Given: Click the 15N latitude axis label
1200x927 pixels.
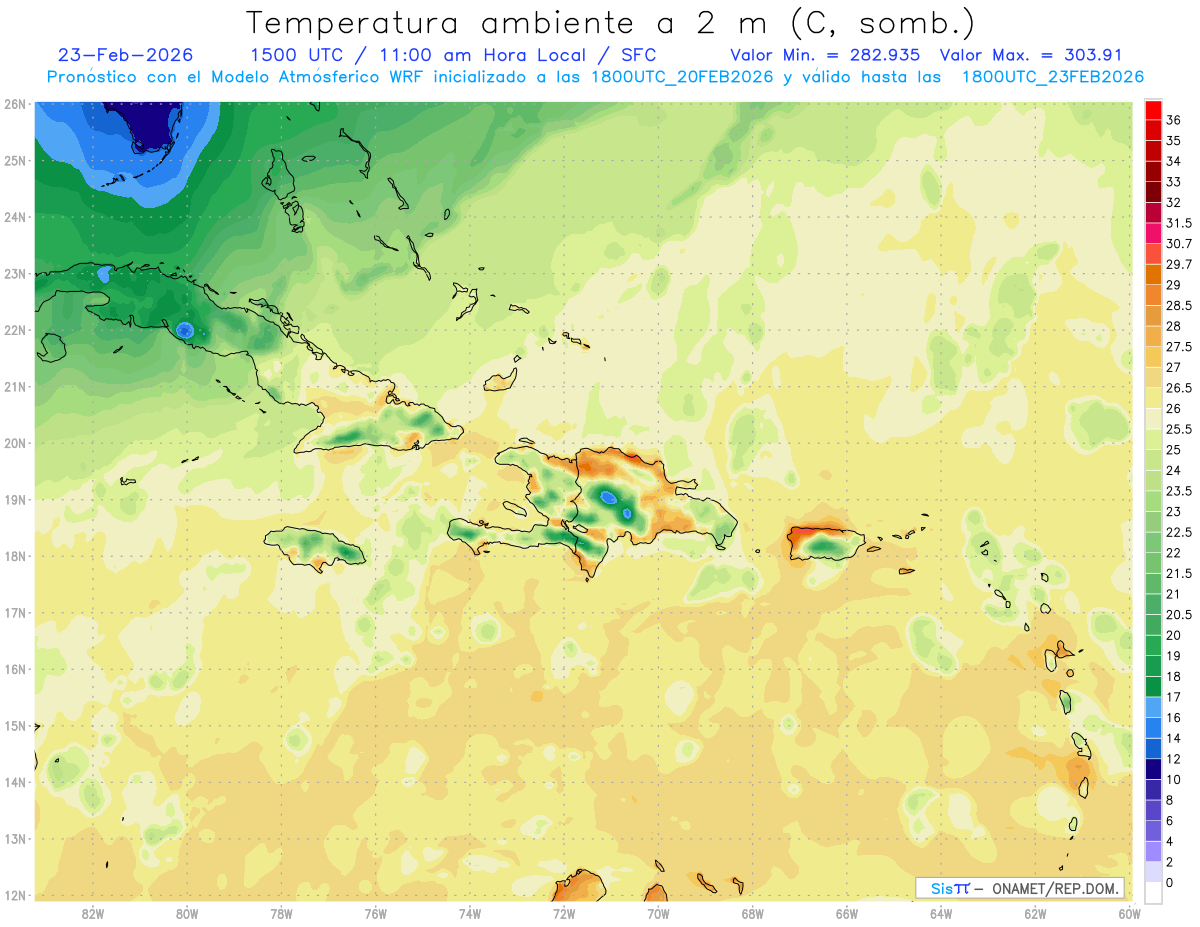Looking at the screenshot, I should point(15,725).
